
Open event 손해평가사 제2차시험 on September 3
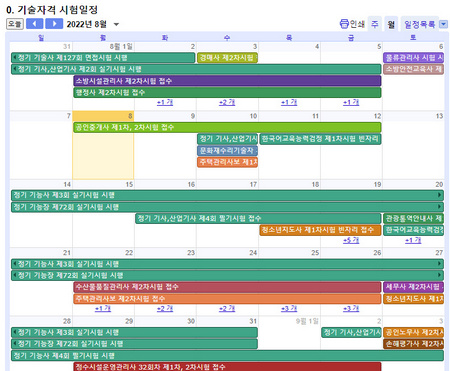(413, 344)
